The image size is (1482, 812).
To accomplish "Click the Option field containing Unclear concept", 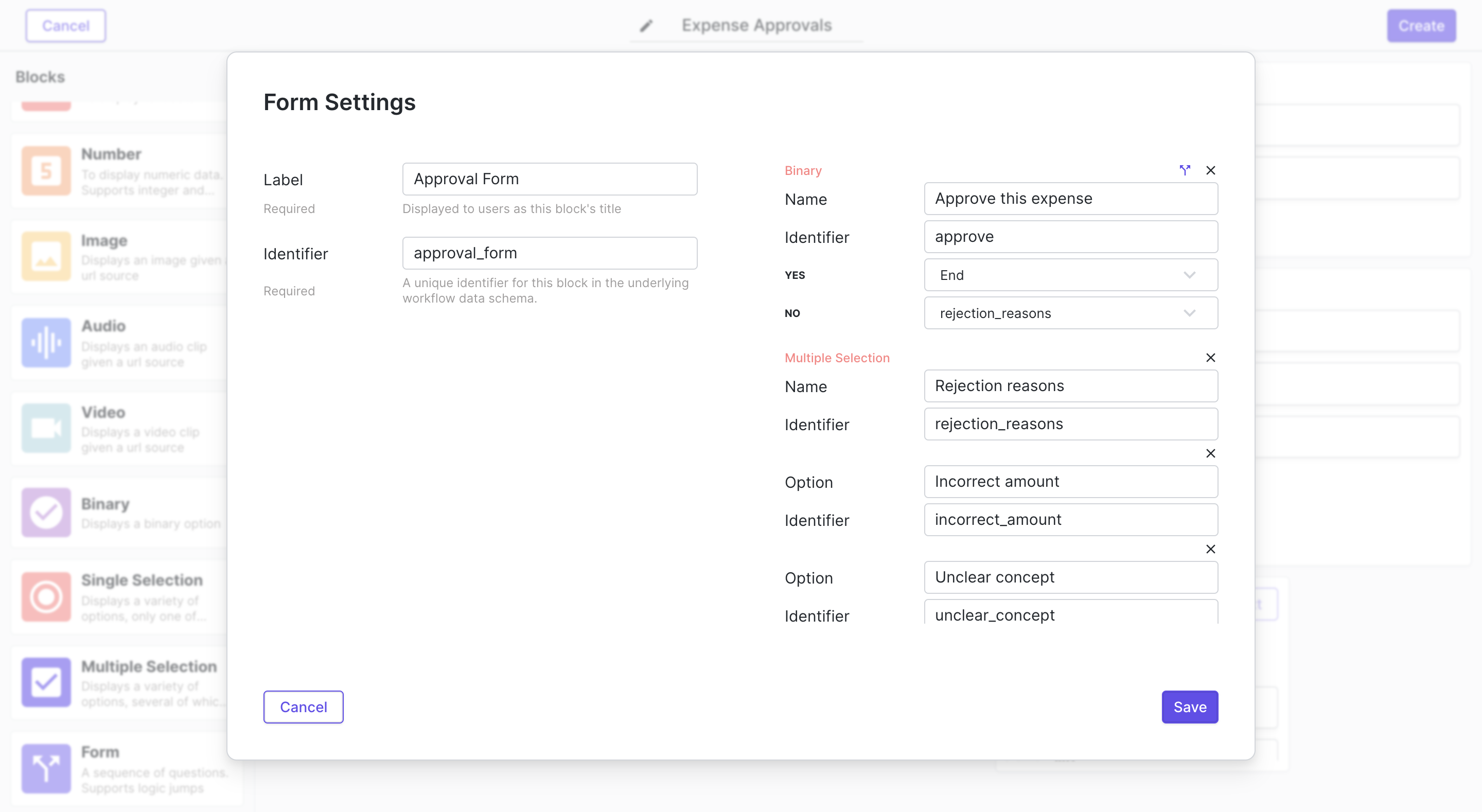I will point(1071,577).
